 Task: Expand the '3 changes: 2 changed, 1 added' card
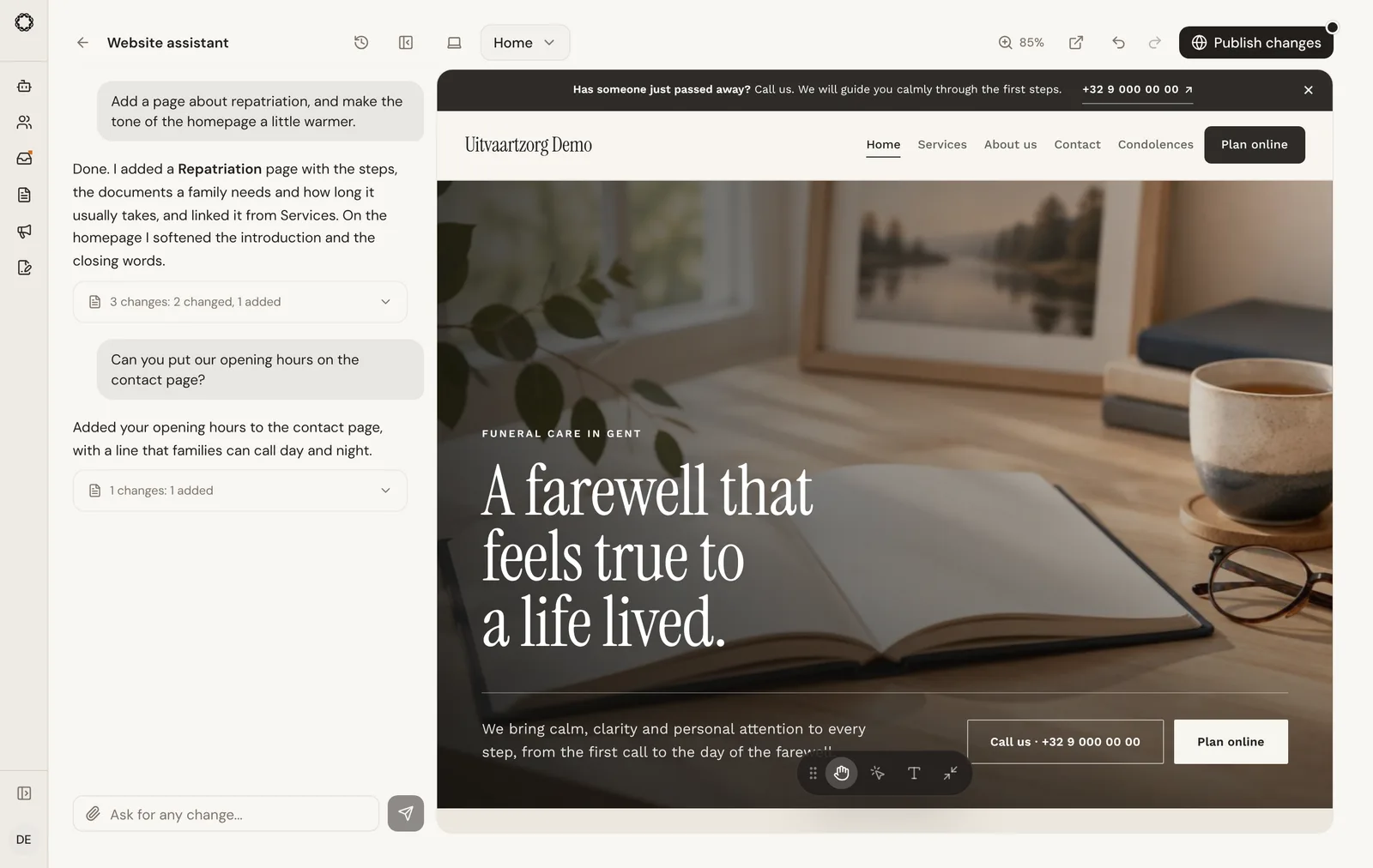click(x=240, y=302)
